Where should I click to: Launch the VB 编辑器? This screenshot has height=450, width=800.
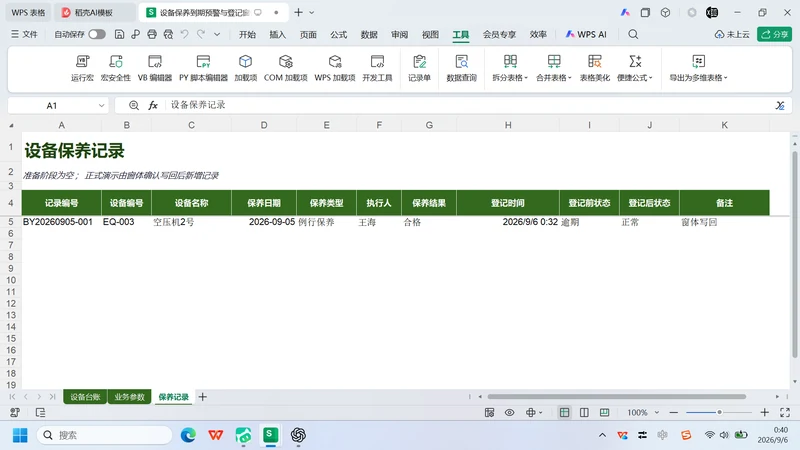pyautogui.click(x=155, y=68)
